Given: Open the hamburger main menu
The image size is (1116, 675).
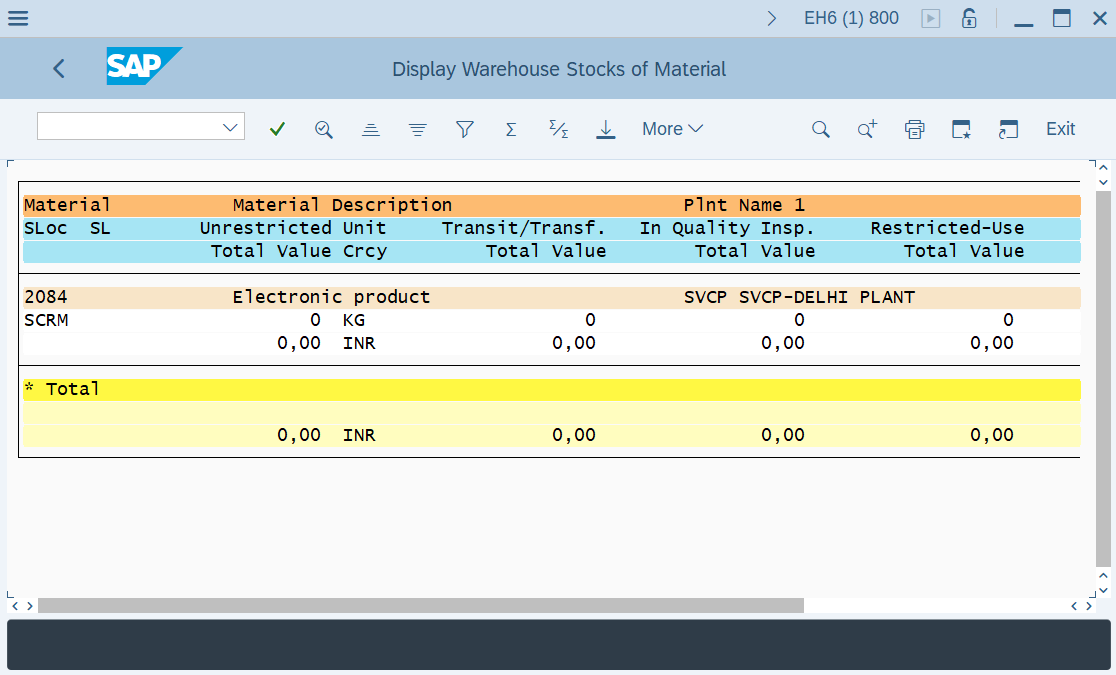Looking at the screenshot, I should (18, 18).
